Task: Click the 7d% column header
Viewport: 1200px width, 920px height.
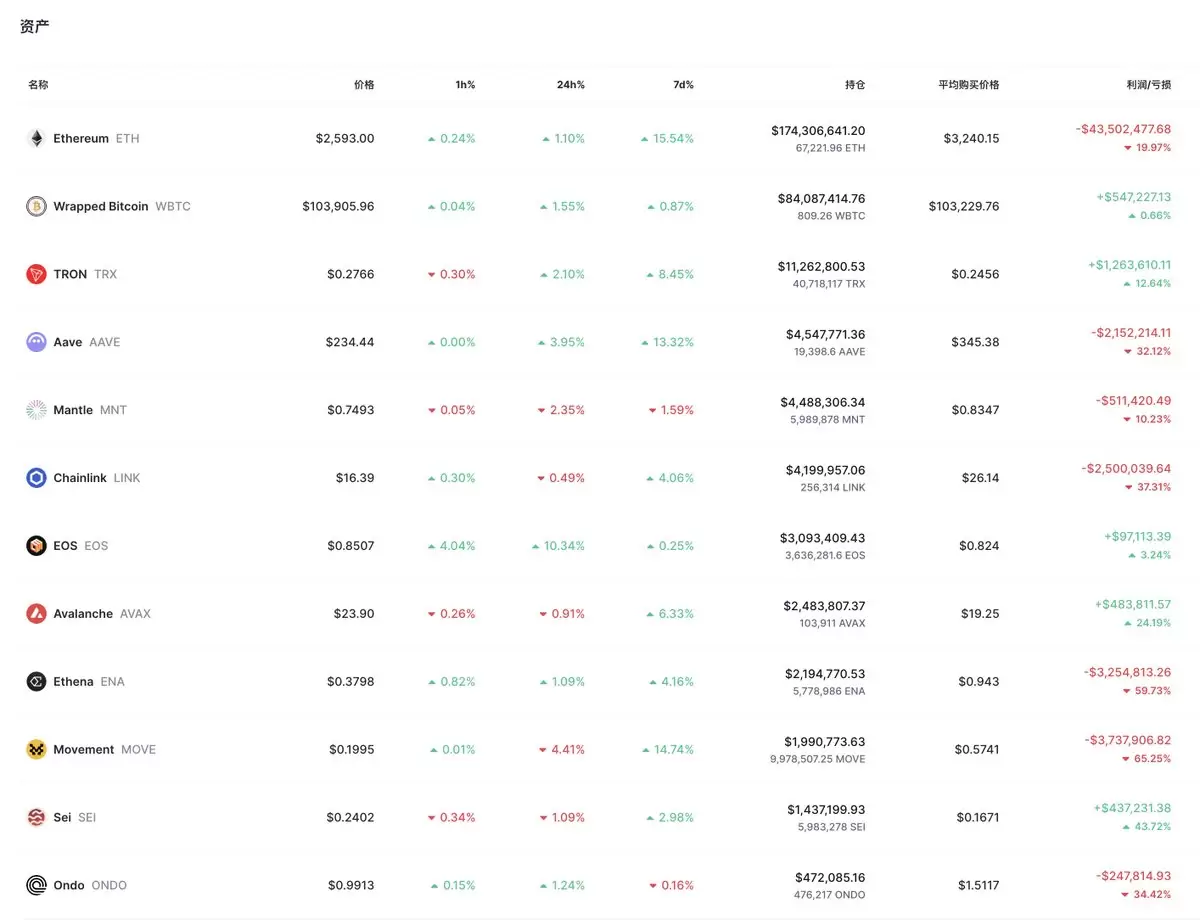Action: pos(683,85)
